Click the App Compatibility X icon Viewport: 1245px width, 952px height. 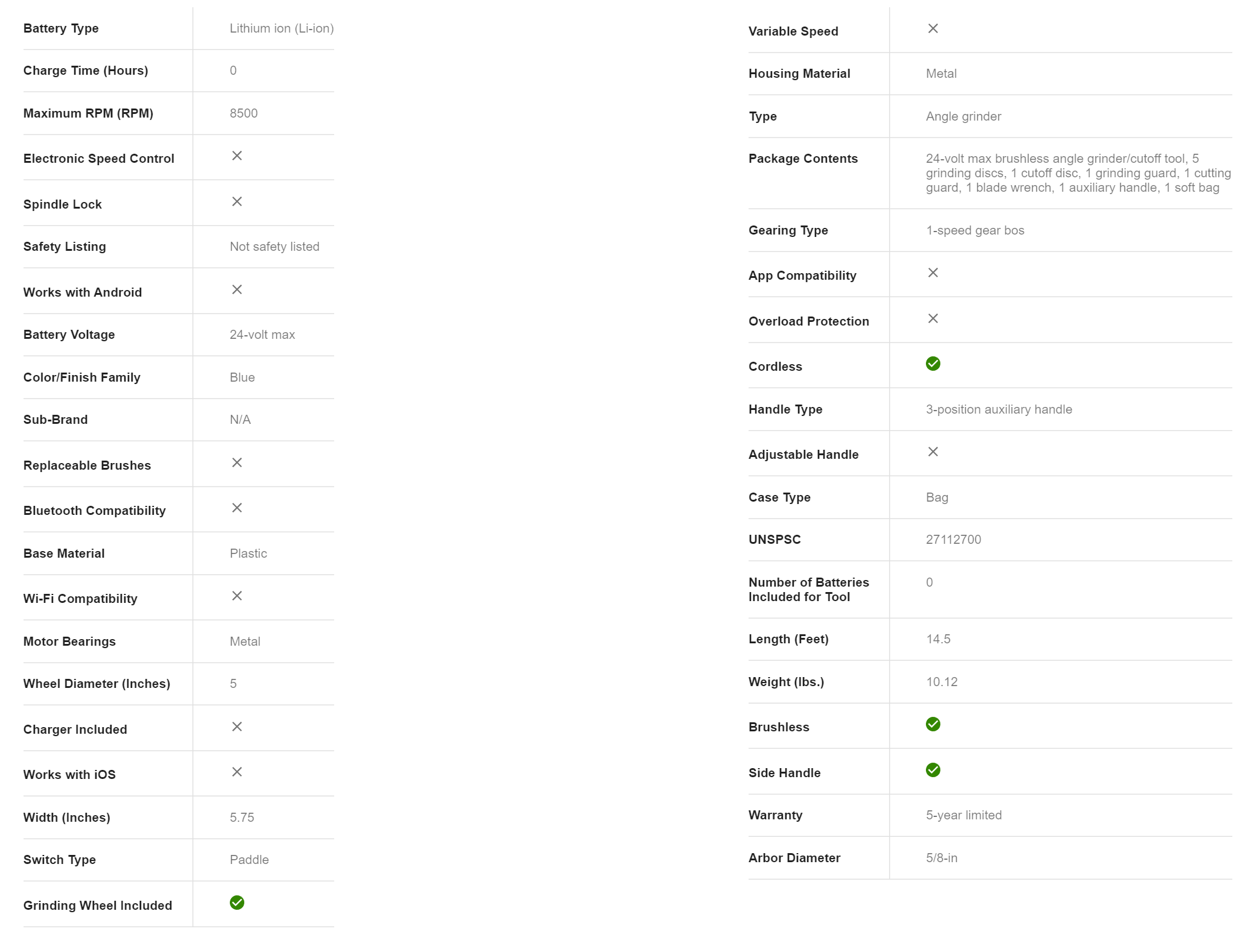click(x=933, y=273)
